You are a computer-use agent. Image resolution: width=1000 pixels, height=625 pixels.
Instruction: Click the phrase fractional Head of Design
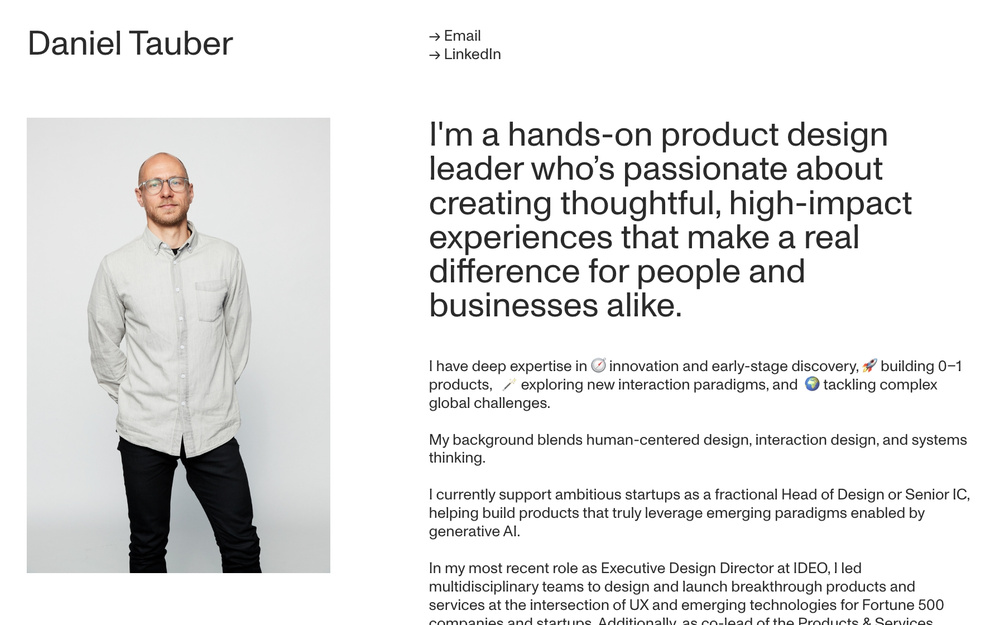click(x=801, y=493)
